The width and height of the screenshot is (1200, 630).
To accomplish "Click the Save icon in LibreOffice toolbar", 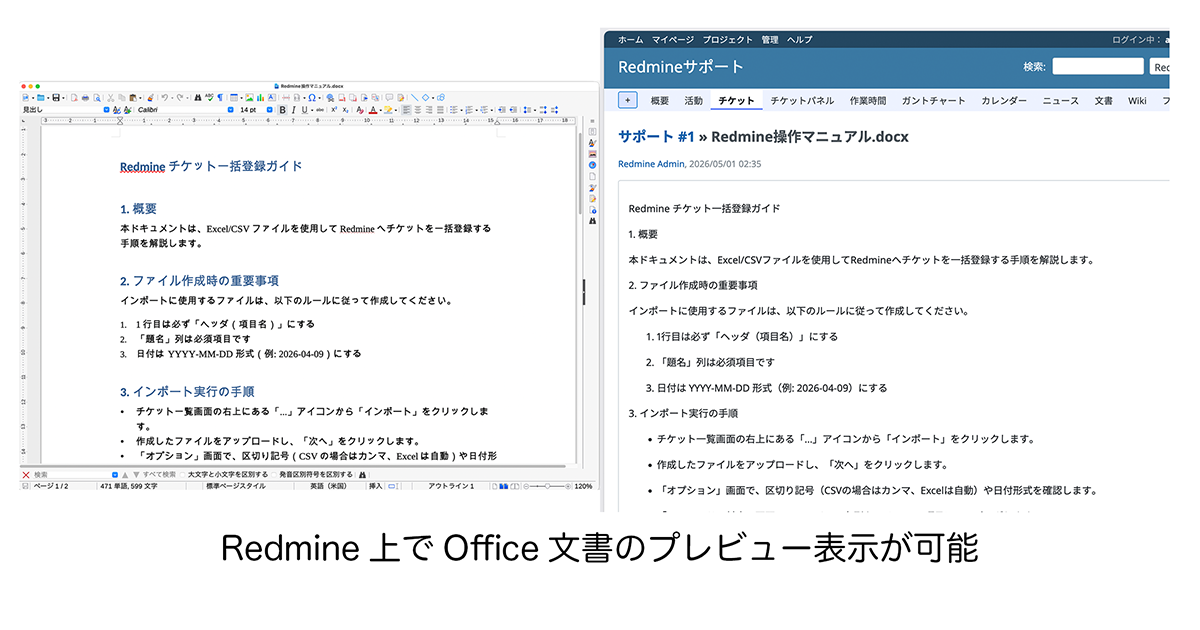I will click(x=56, y=98).
